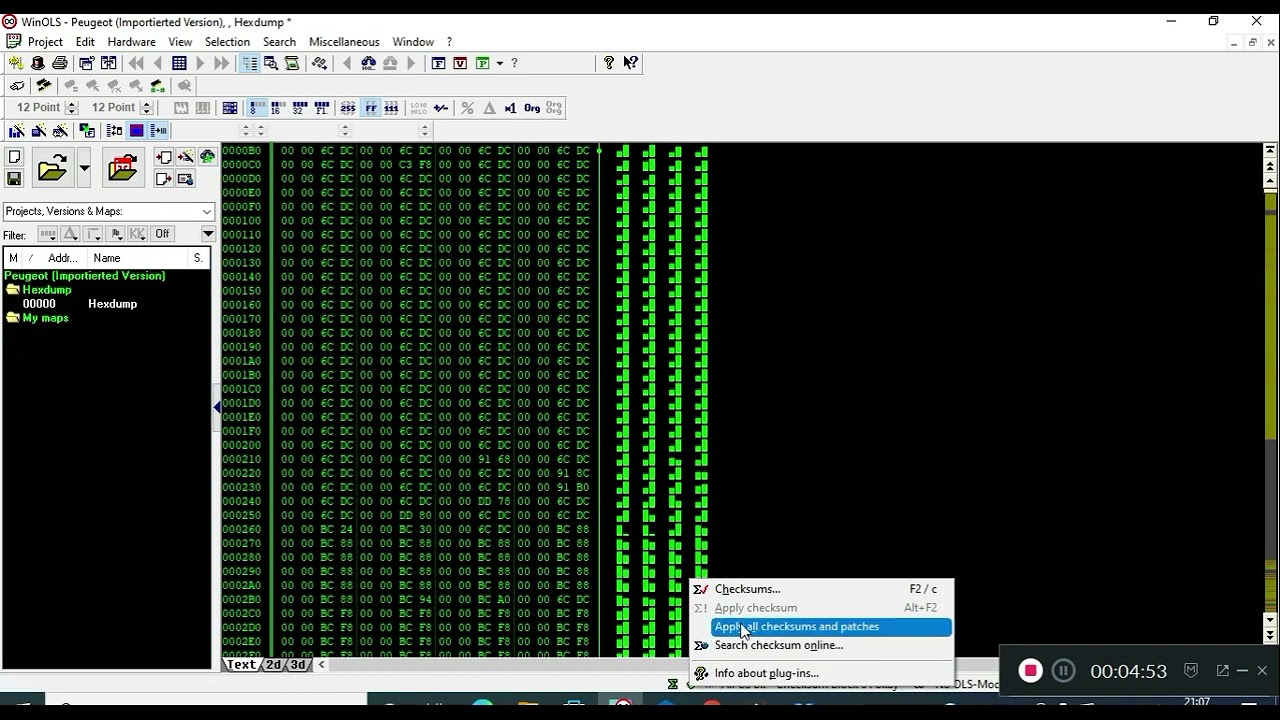This screenshot has height=720, width=1280.
Task: Click the open project folder icon
Action: (52, 168)
